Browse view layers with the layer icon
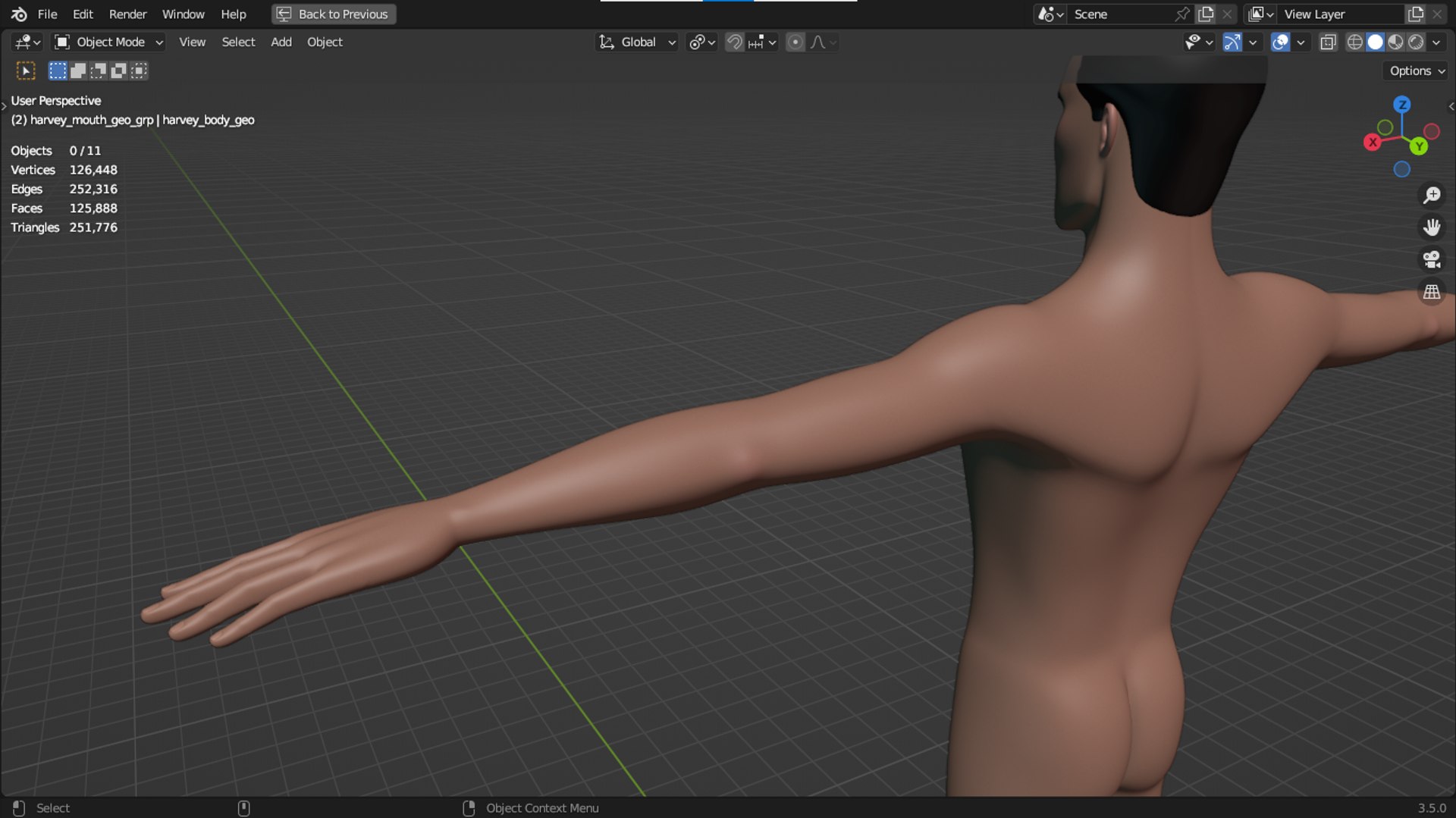The image size is (1456, 818). coord(1260,14)
